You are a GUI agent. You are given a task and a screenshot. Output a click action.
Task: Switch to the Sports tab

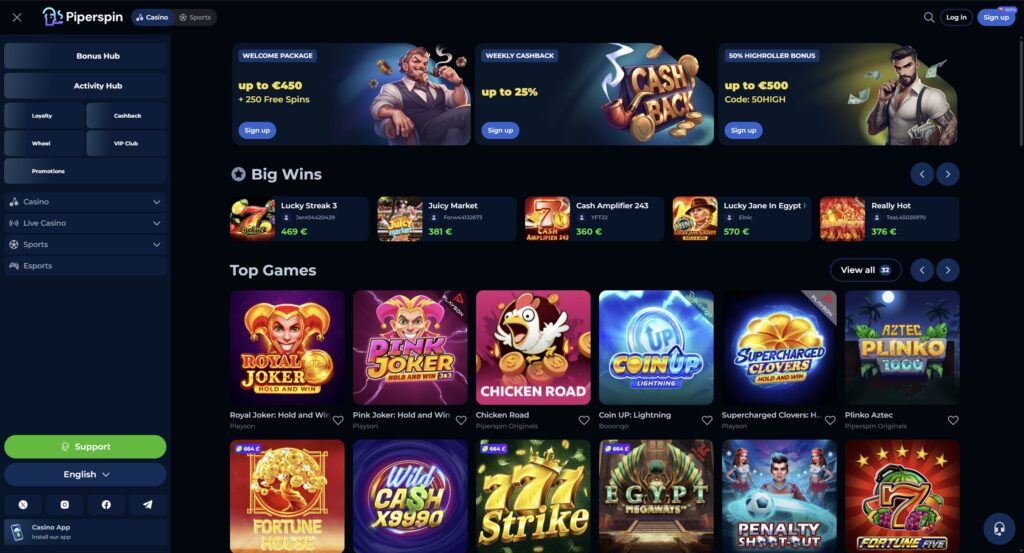[195, 18]
